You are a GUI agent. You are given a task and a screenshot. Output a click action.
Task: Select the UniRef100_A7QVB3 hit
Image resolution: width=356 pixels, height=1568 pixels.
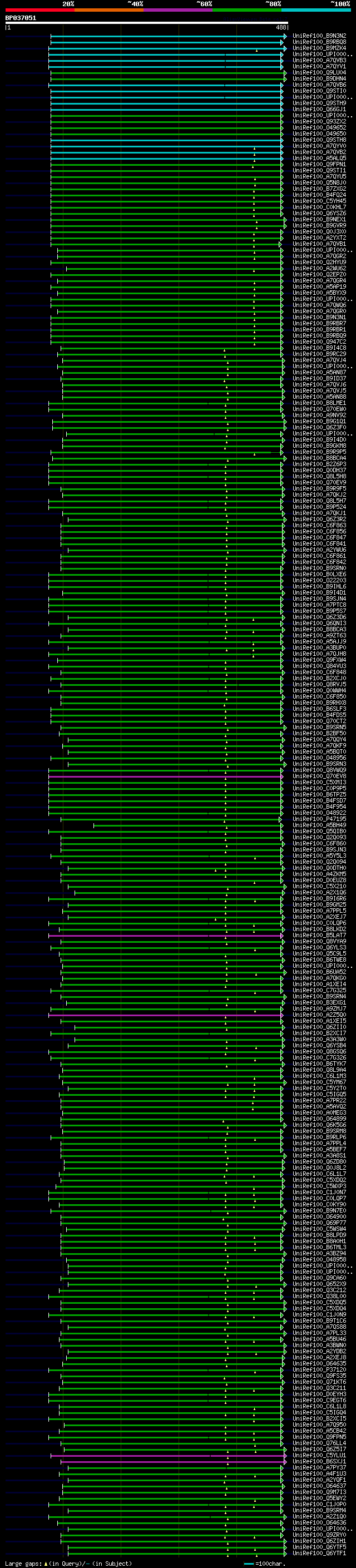(319, 60)
